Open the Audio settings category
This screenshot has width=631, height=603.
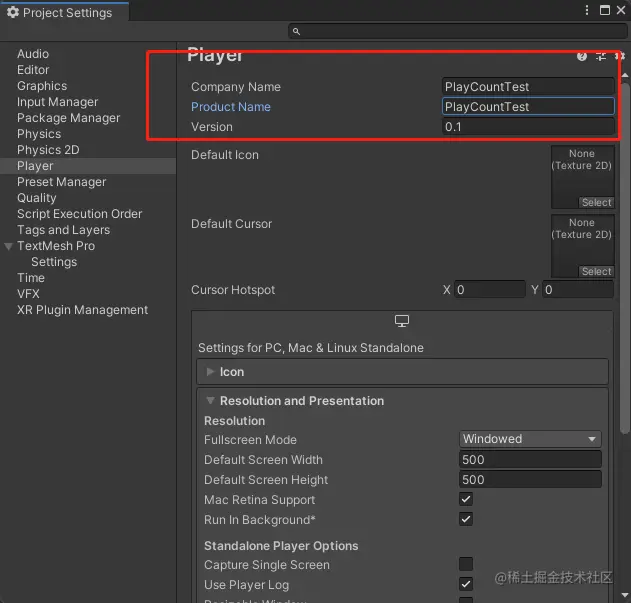click(33, 54)
